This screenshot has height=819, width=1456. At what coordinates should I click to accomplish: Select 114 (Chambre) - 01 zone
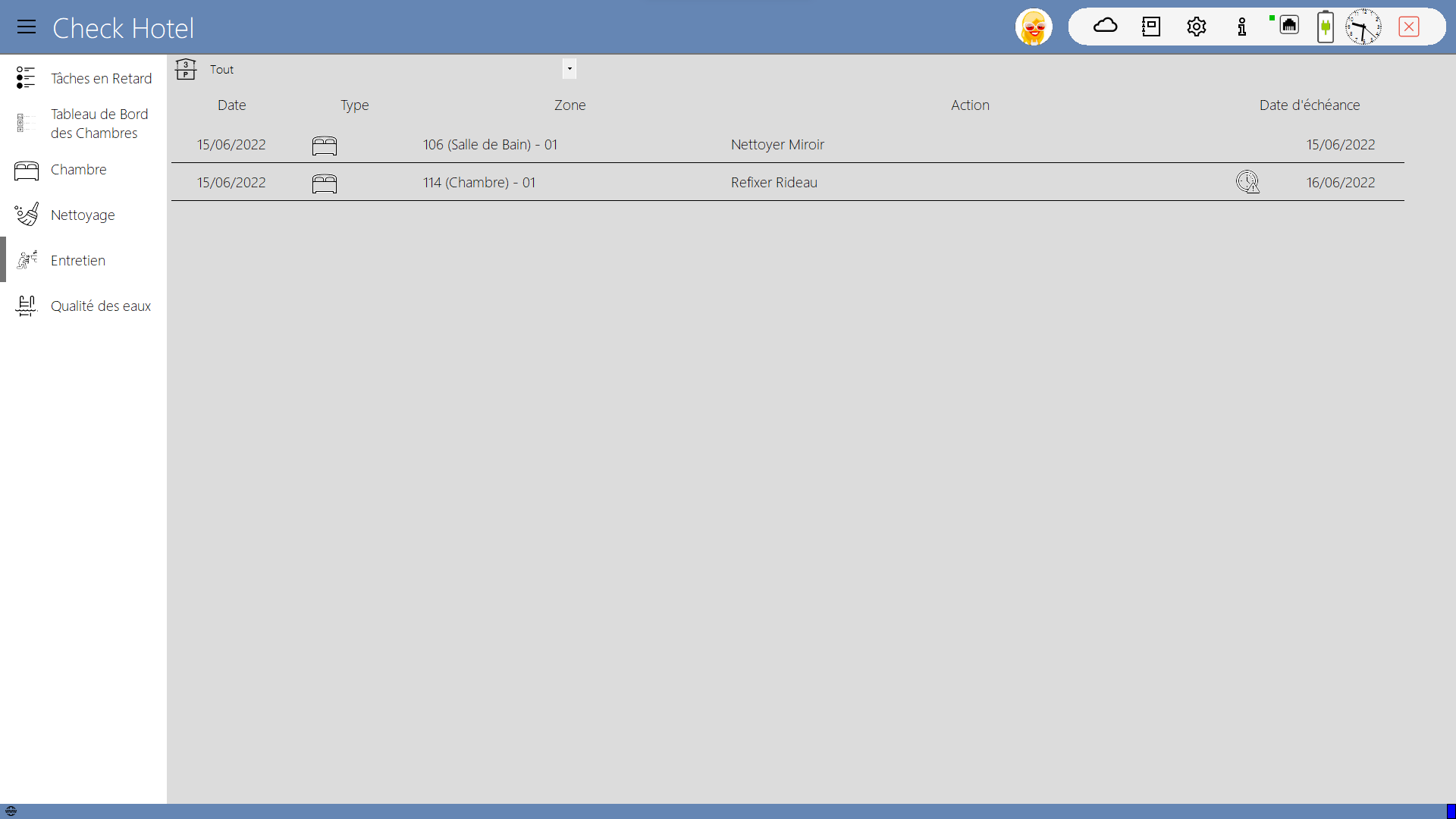coord(479,182)
